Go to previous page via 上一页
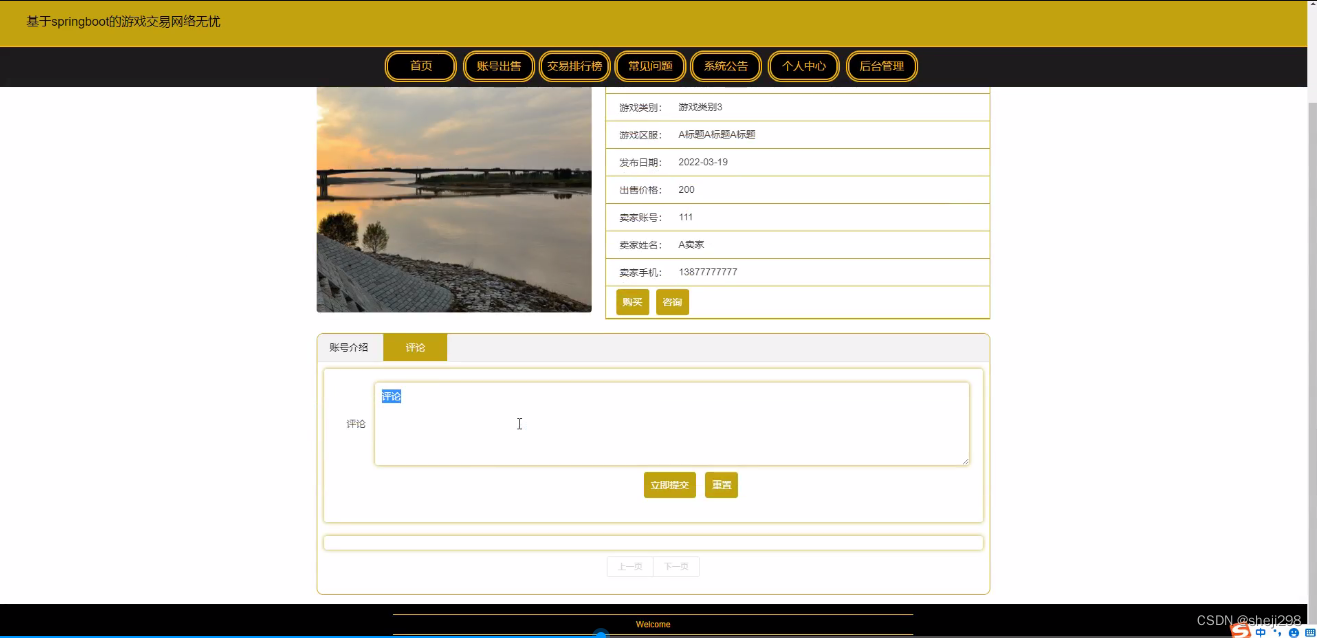Screen dimensions: 1317x638 pyautogui.click(x=628, y=566)
